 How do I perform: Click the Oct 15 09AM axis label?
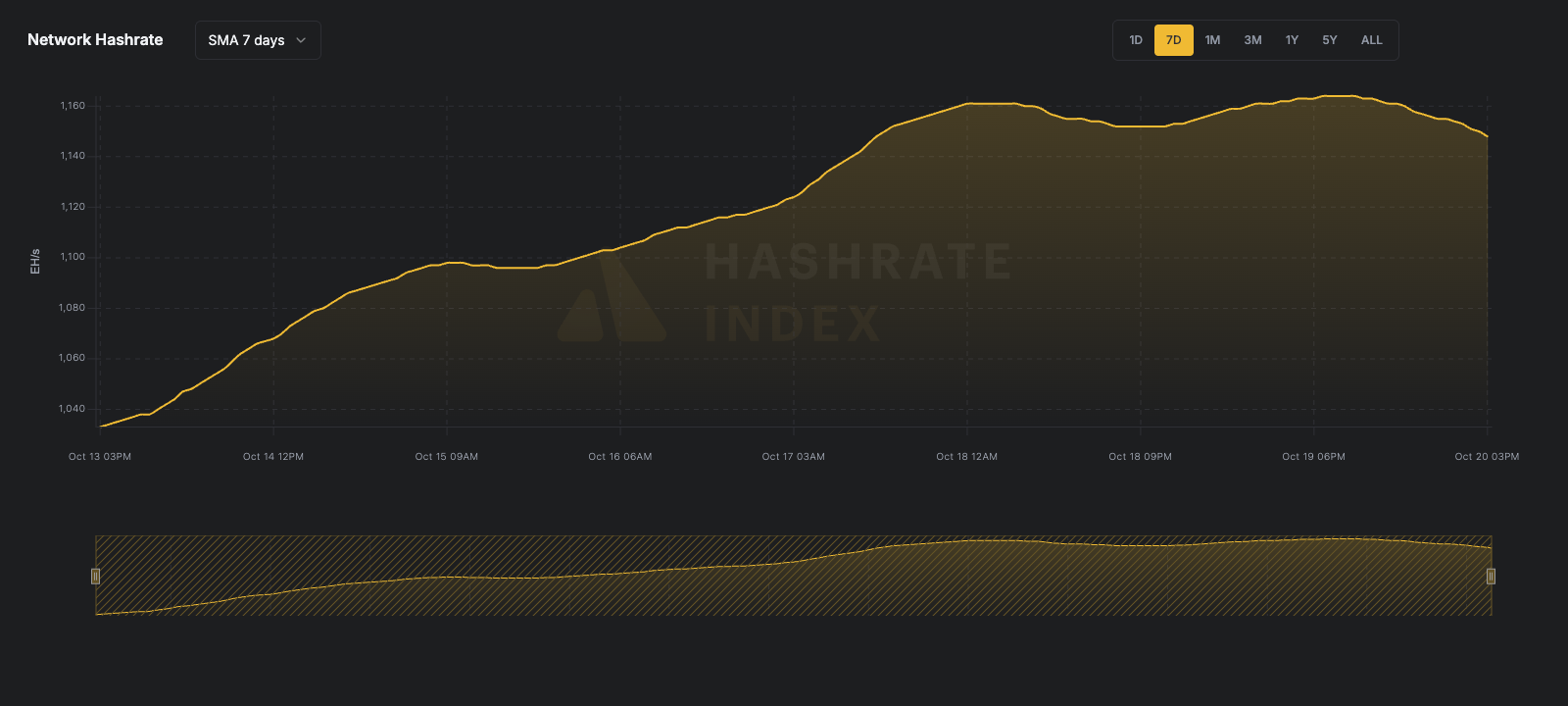(446, 457)
